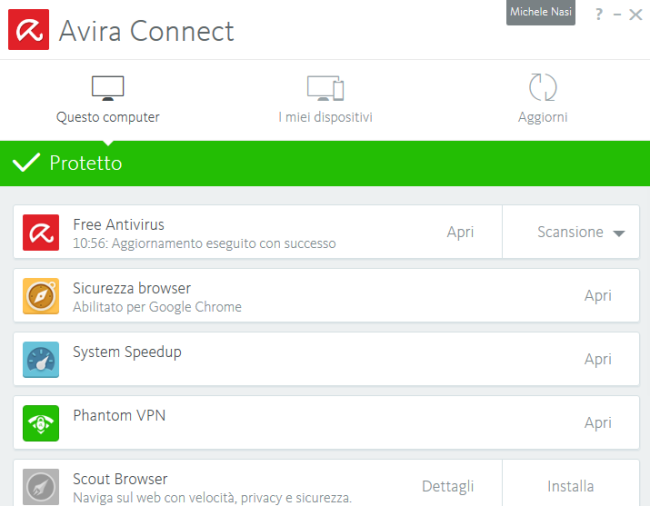Click Apri for System Speedup
The image size is (650, 506).
[598, 359]
